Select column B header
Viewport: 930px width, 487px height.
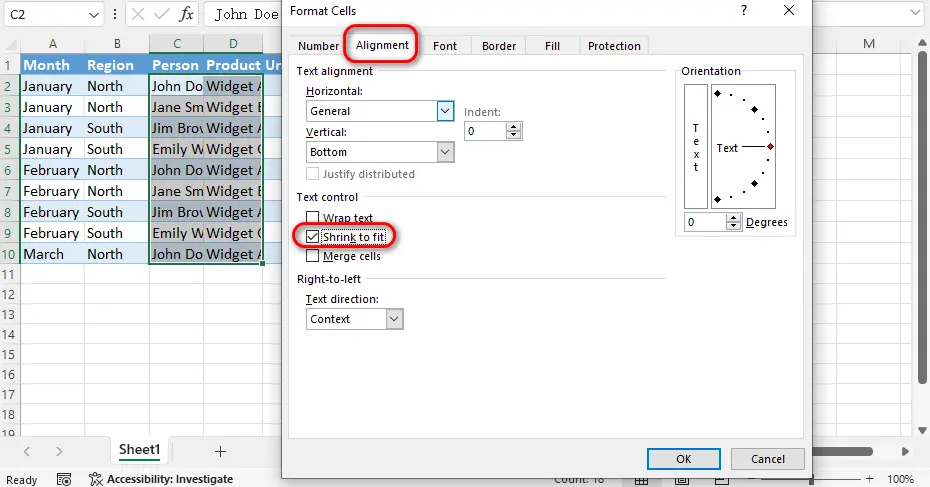pyautogui.click(x=117, y=43)
